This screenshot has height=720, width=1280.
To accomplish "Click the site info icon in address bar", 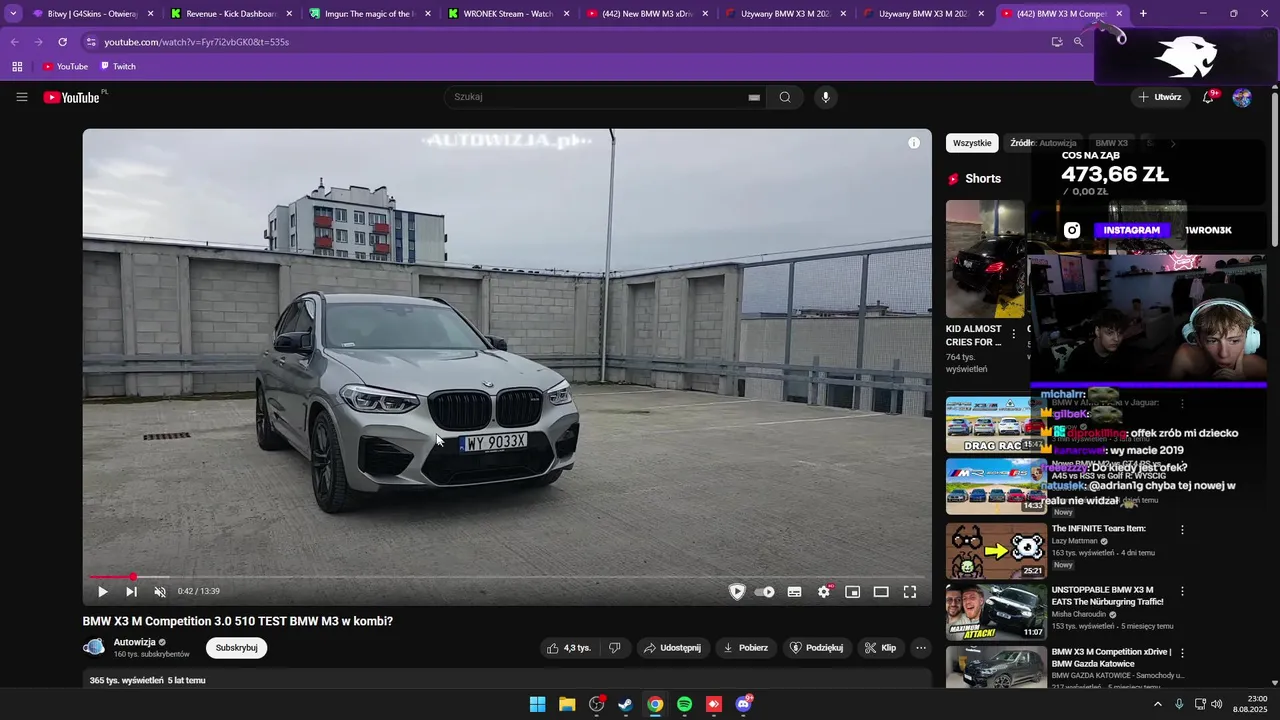I will pyautogui.click(x=91, y=42).
